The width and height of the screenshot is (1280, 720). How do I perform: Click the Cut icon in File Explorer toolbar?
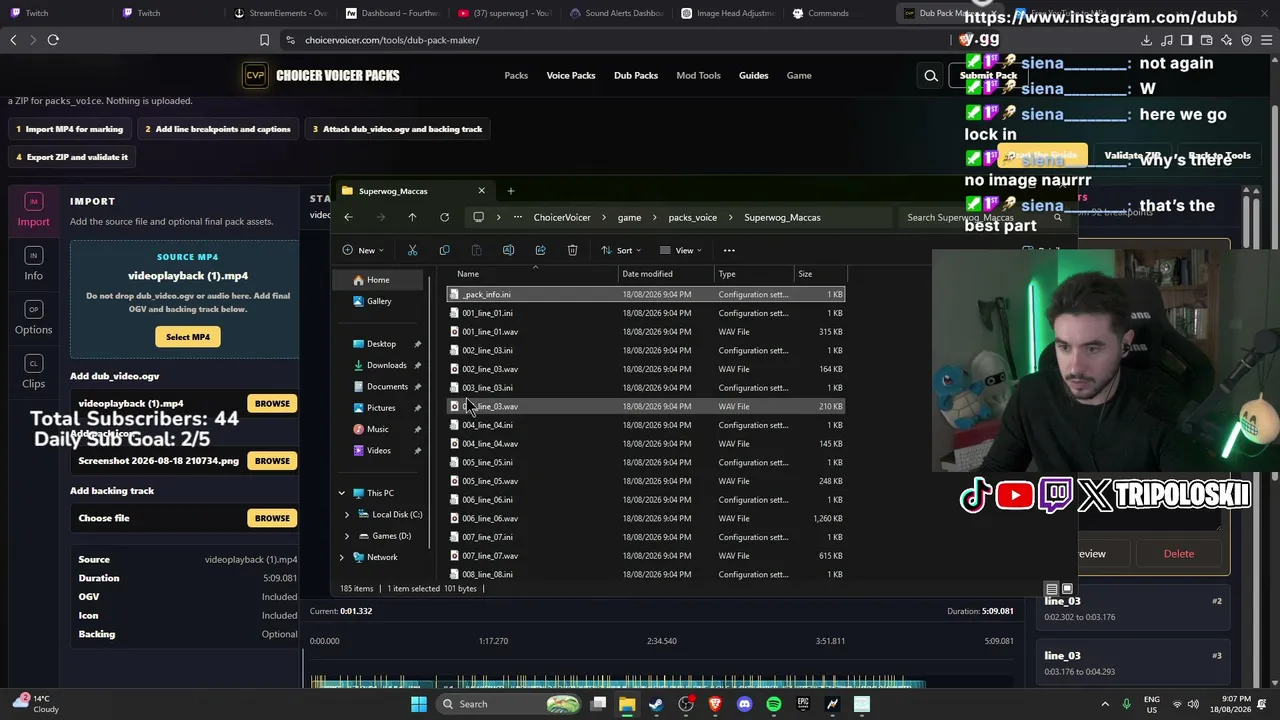point(412,250)
